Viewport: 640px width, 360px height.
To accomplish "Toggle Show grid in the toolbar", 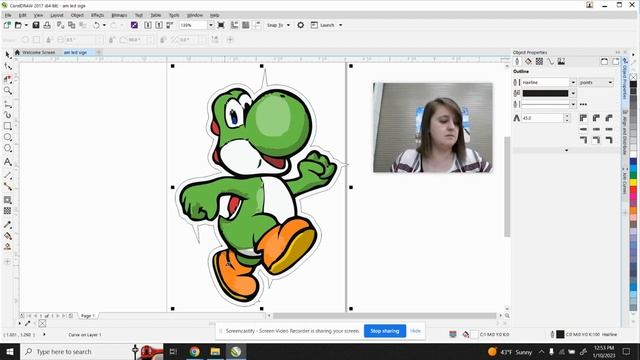I will pyautogui.click(x=246, y=25).
